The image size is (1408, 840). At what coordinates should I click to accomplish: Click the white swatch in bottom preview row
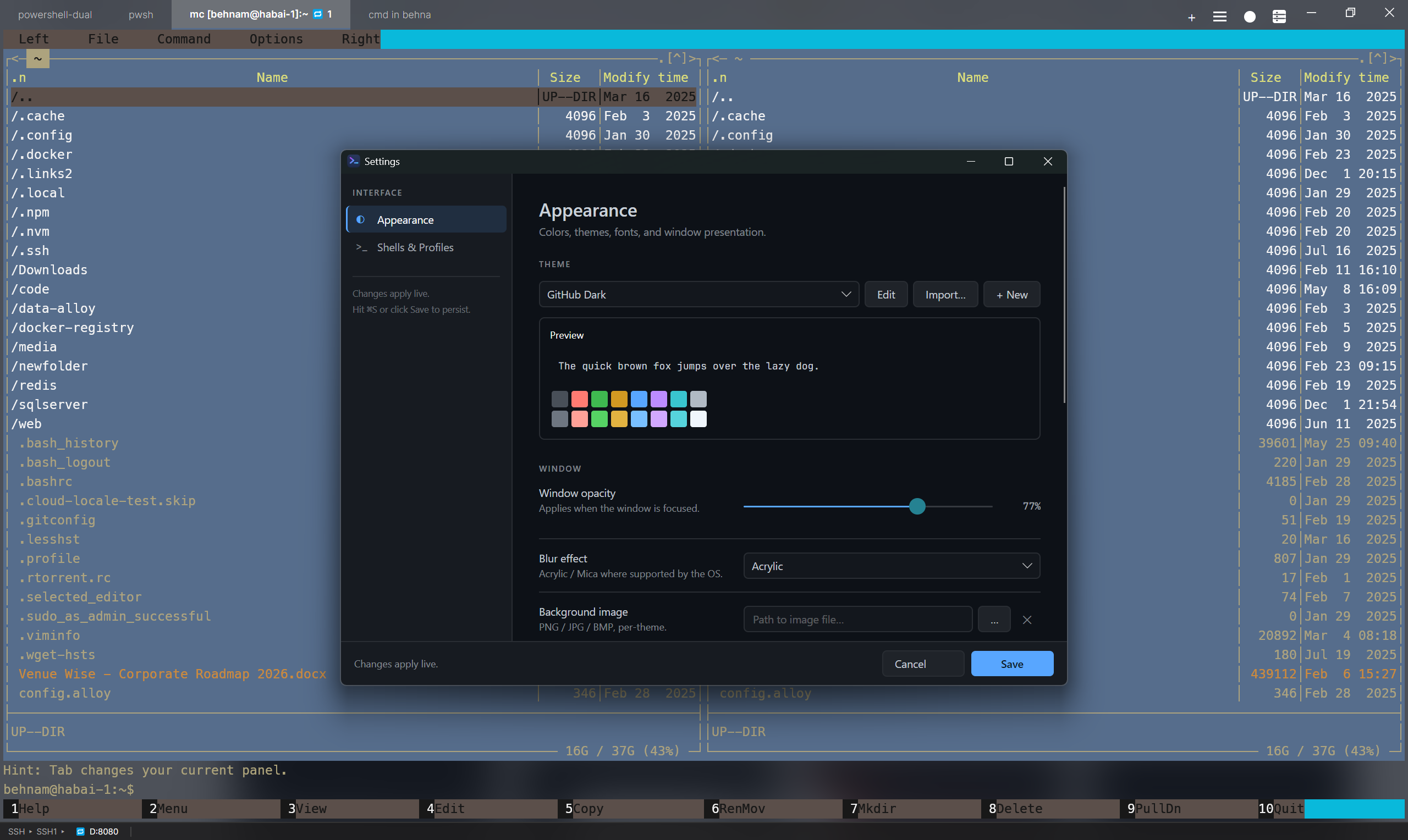(698, 419)
